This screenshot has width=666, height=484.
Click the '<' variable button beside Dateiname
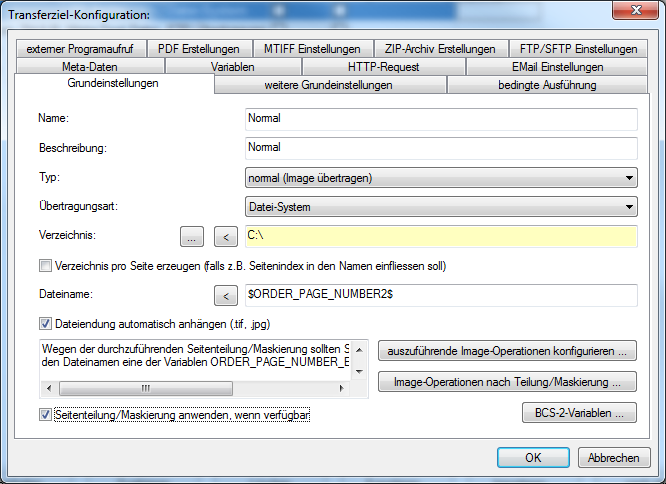226,295
